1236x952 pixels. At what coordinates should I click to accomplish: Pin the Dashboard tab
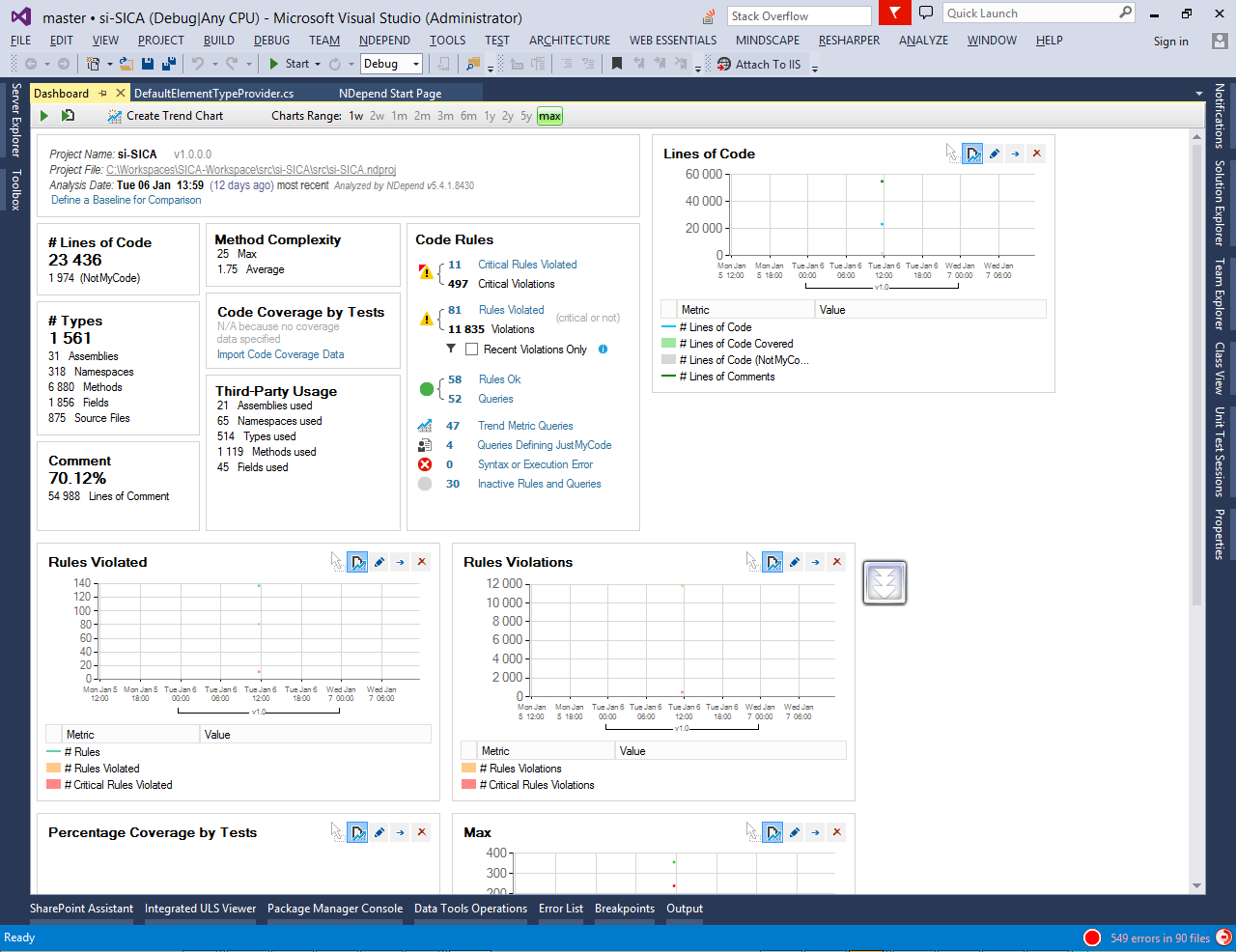pyautogui.click(x=103, y=94)
